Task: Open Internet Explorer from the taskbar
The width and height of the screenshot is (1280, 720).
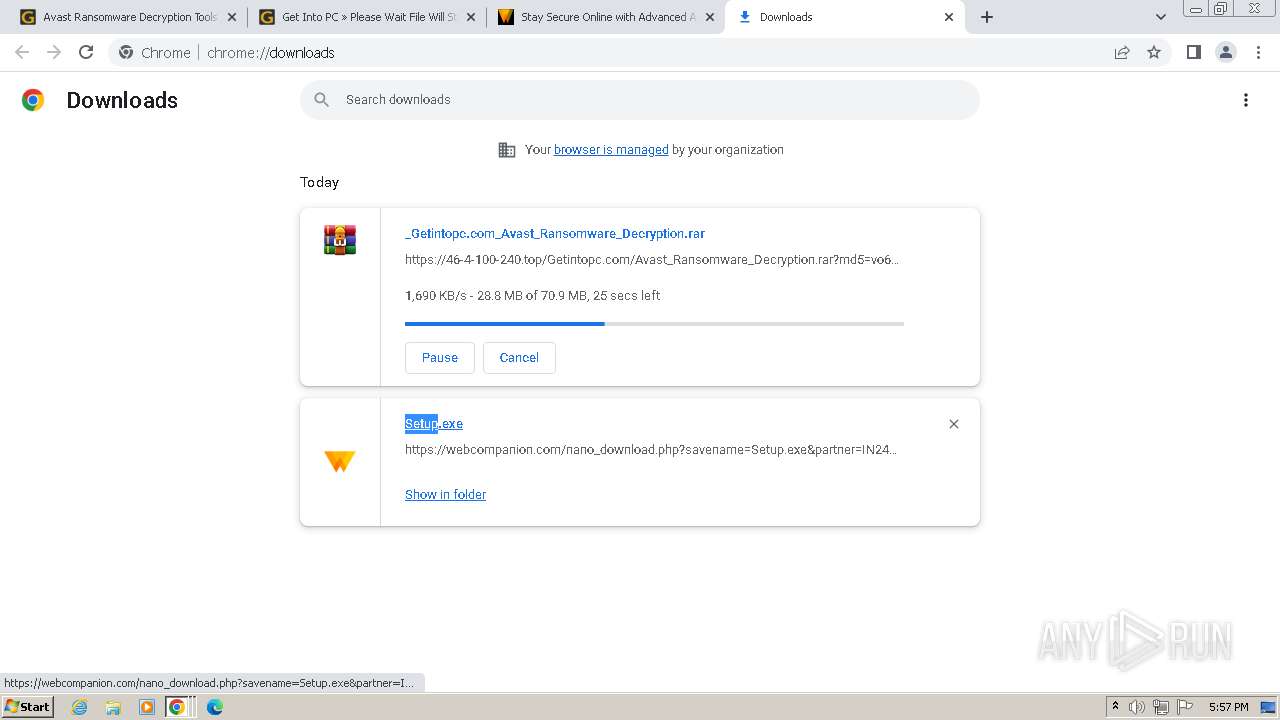Action: [80, 707]
